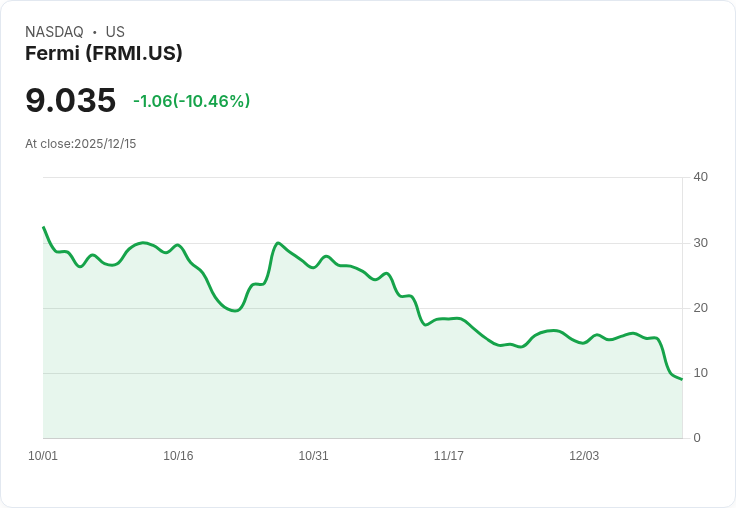Click the 20 value on y-axis

700,308
